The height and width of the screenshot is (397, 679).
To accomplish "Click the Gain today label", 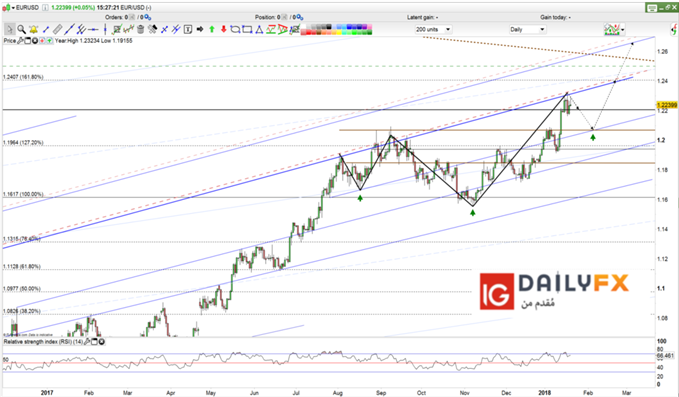I will tap(555, 17).
